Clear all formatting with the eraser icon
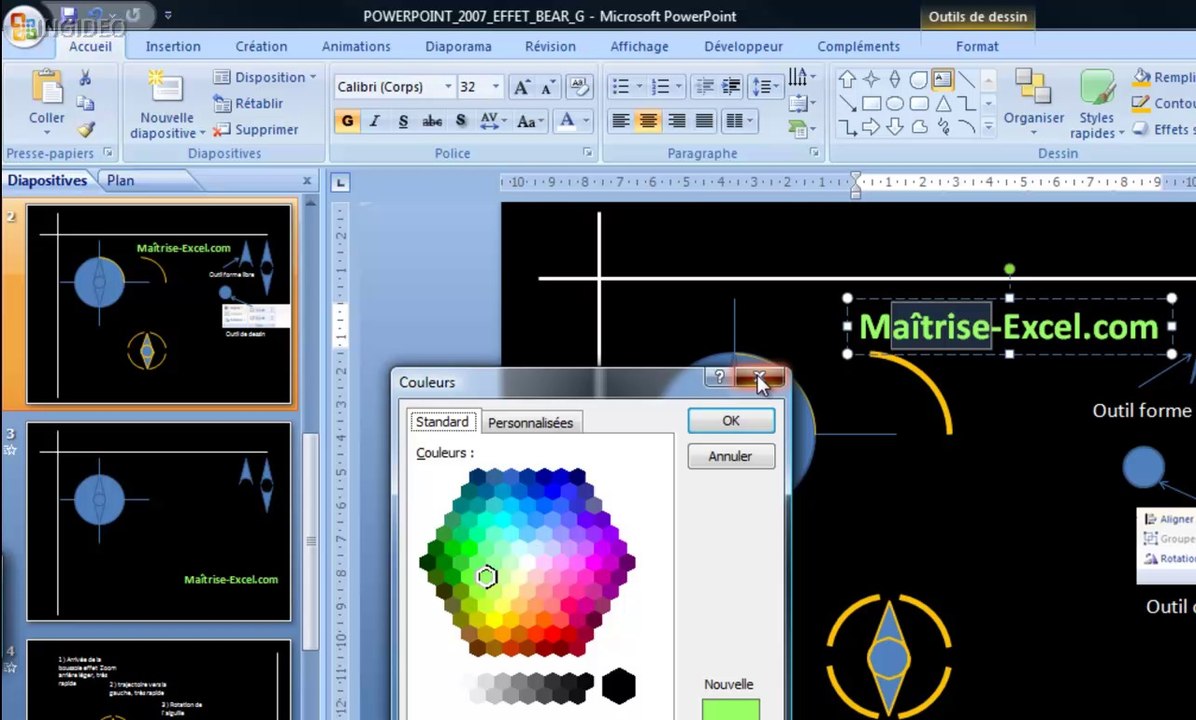The width and height of the screenshot is (1196, 720). [579, 87]
